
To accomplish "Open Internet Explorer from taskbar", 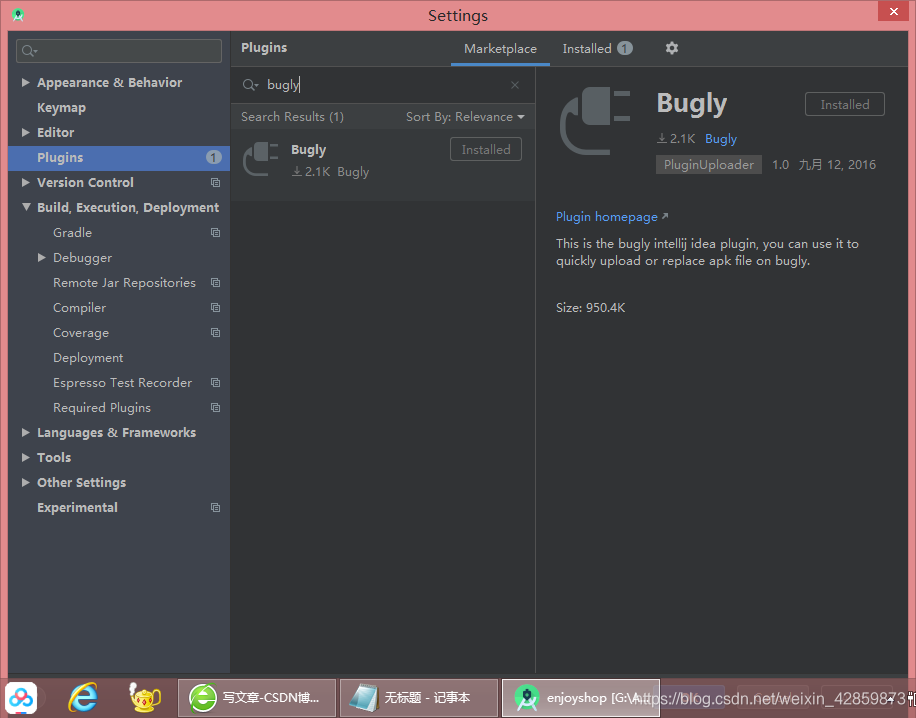I will 84,698.
